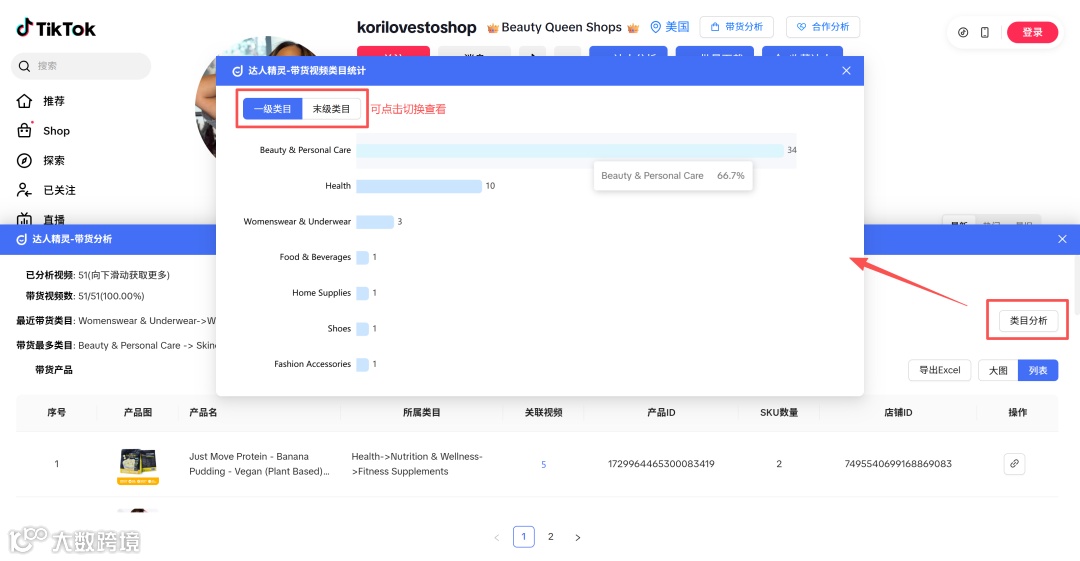Click next page arrow
1080x561 pixels.
(578, 537)
